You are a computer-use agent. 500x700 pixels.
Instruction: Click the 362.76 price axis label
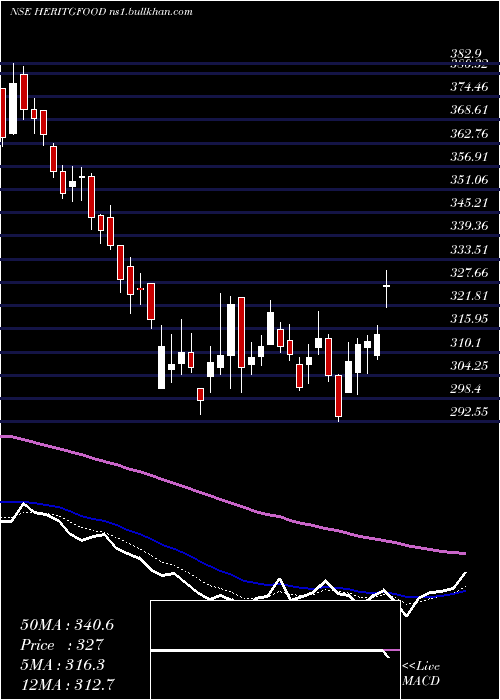coord(469,133)
